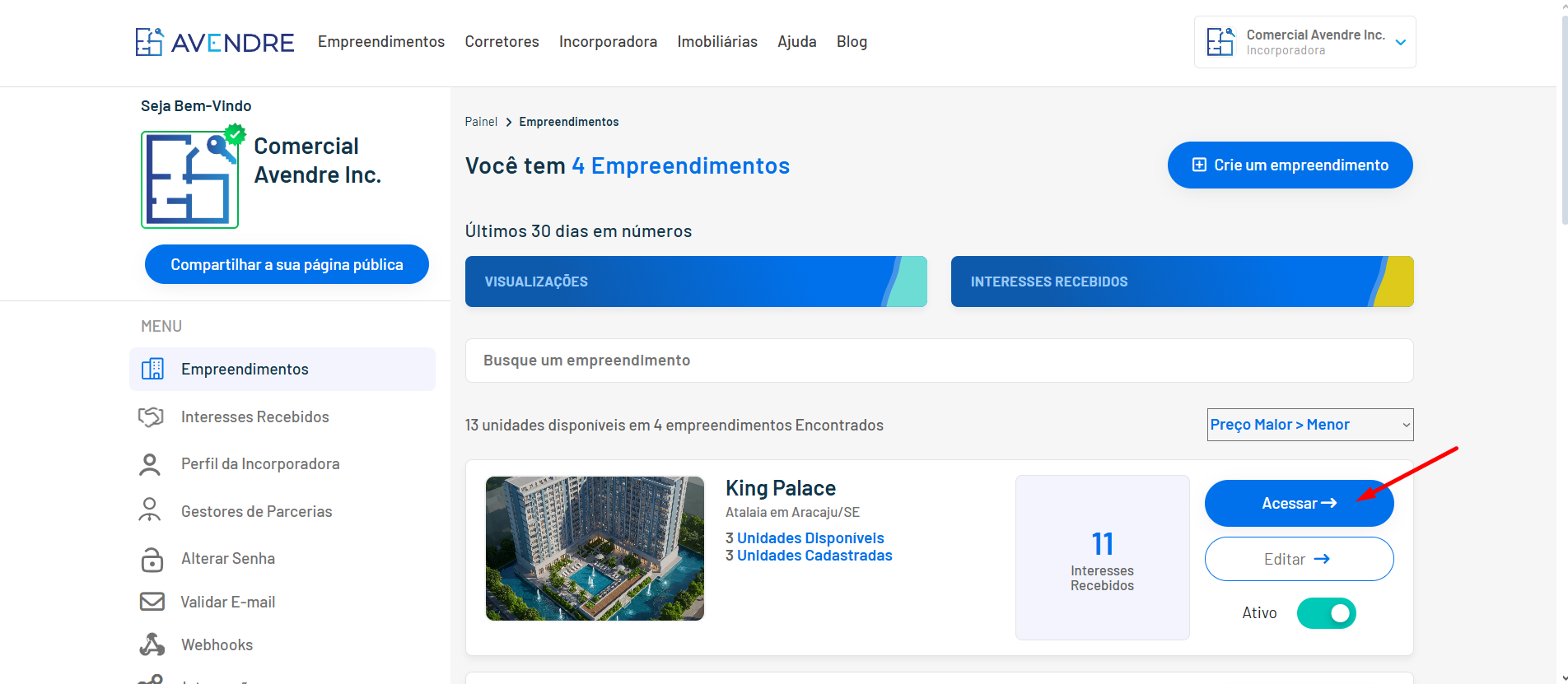Click the person icon for Perfil da Incorporadora
The width and height of the screenshot is (1568, 684).
pyautogui.click(x=150, y=464)
